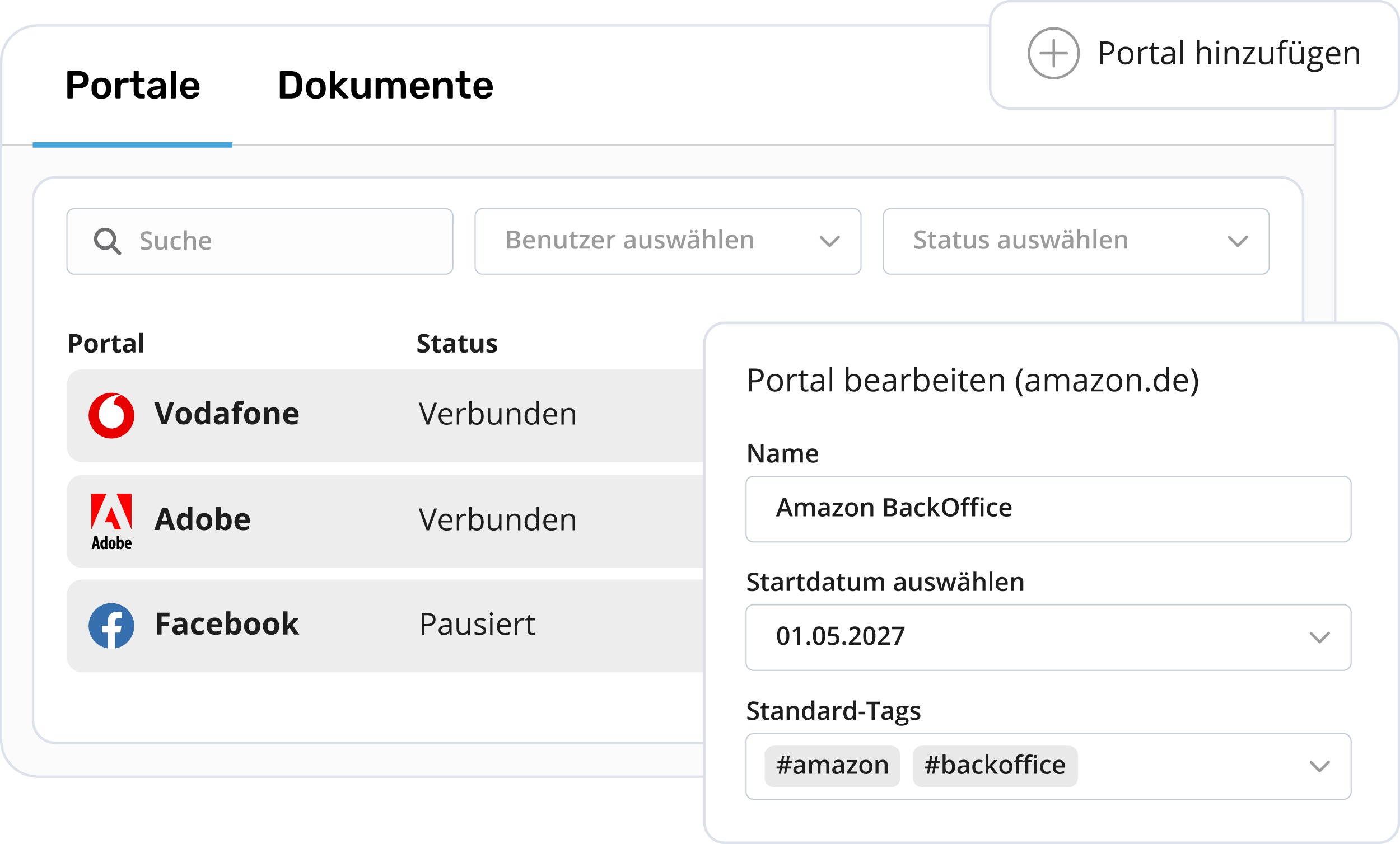Click the Vodafone logo icon
The height and width of the screenshot is (844, 1400).
(111, 415)
